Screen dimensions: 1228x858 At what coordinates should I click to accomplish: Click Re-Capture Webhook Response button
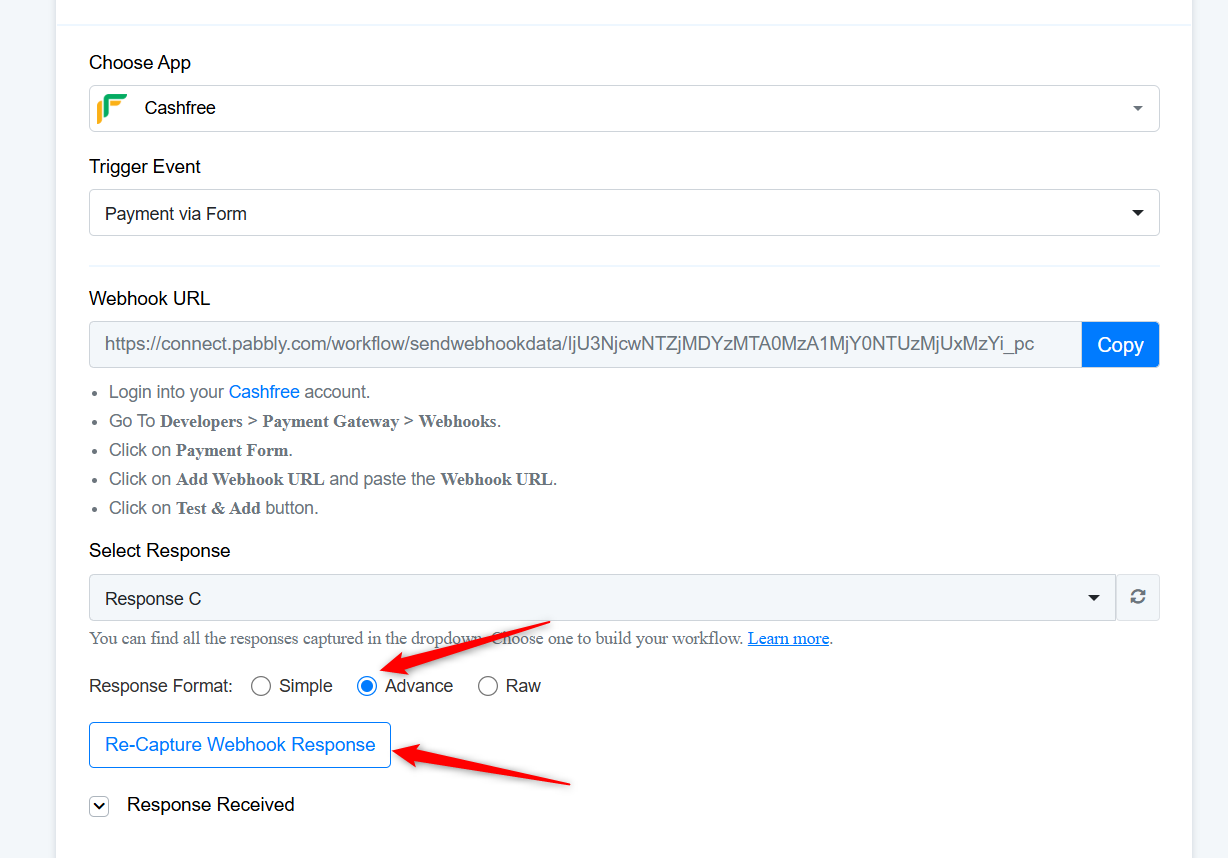tap(240, 745)
